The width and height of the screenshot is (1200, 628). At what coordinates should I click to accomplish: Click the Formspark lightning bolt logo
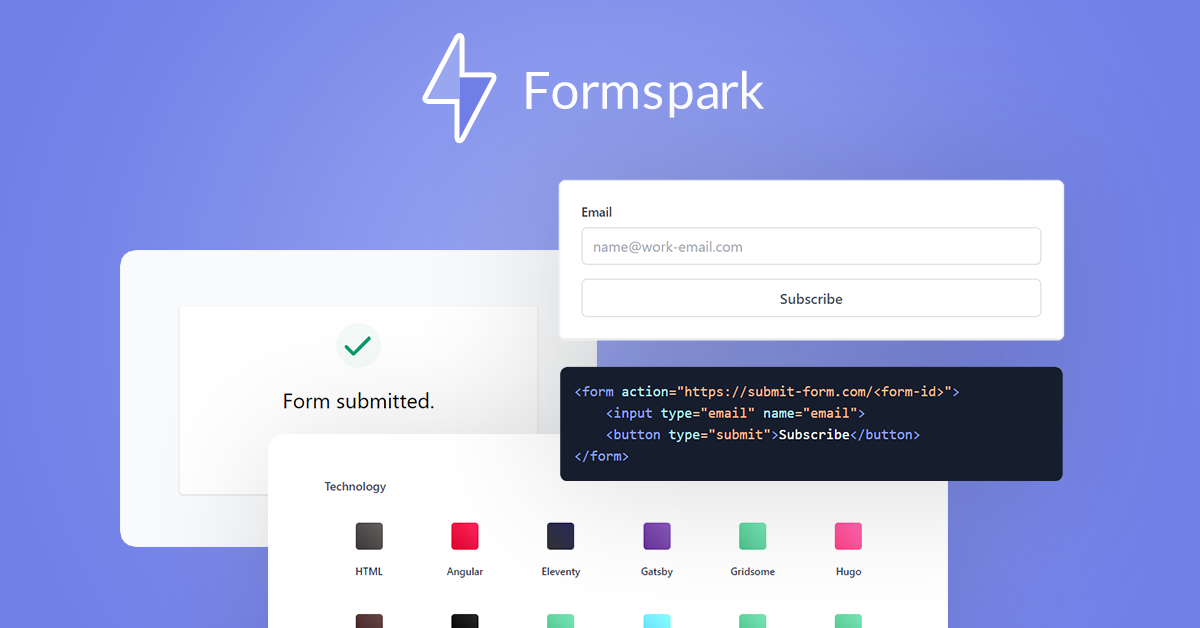coord(459,87)
